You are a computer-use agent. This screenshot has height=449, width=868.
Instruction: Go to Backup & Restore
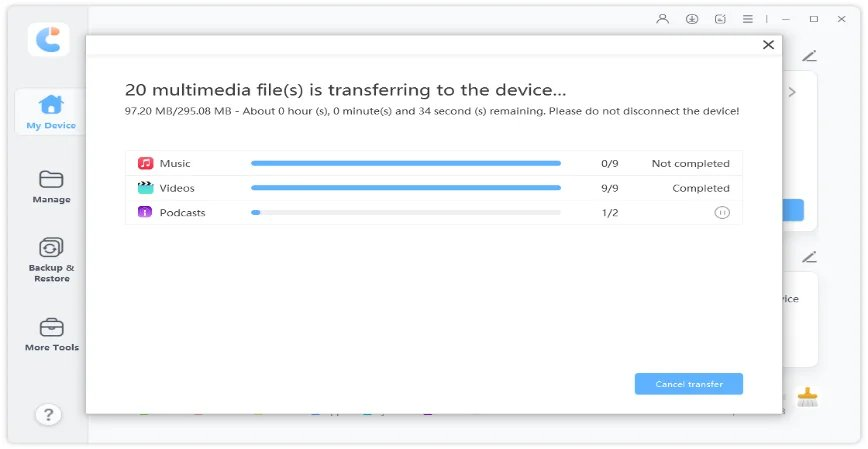pyautogui.click(x=51, y=259)
